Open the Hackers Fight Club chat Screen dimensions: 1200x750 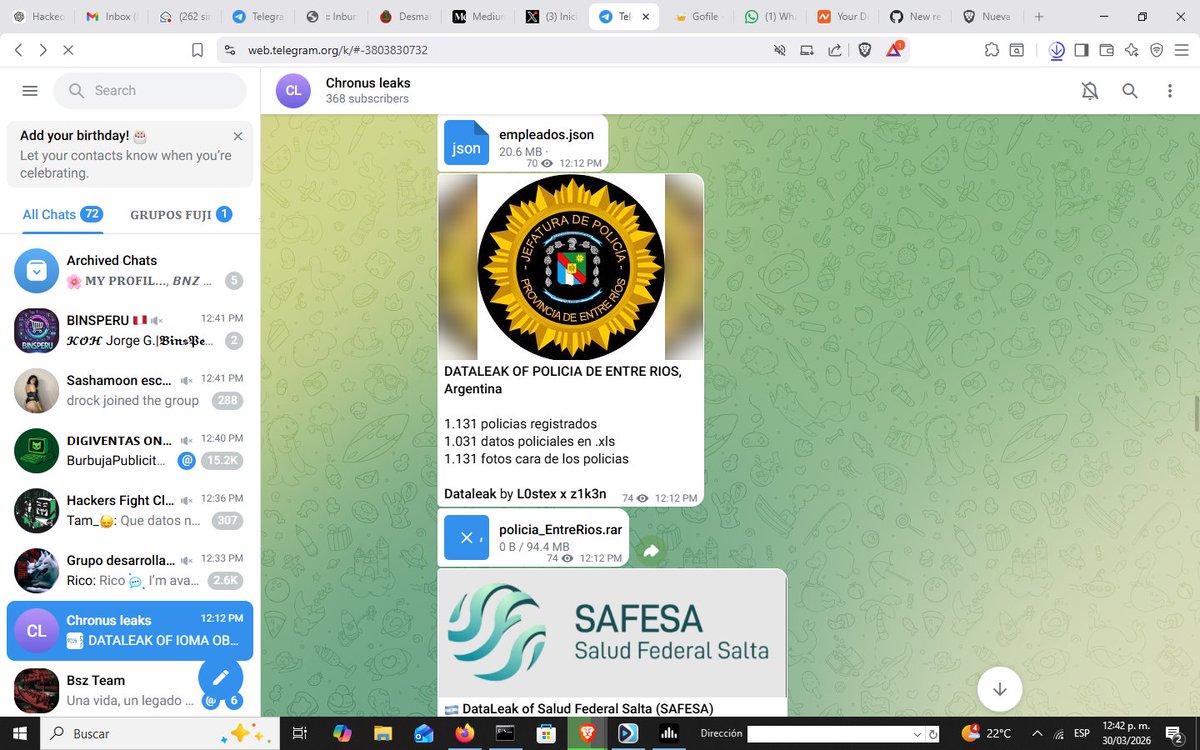[x=130, y=510]
